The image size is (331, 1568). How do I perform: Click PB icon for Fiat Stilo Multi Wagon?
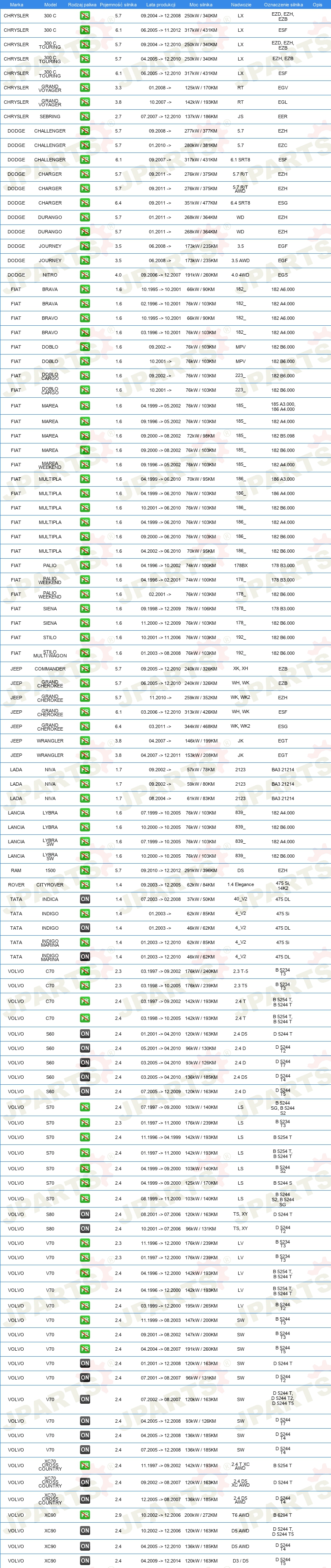coord(85,653)
